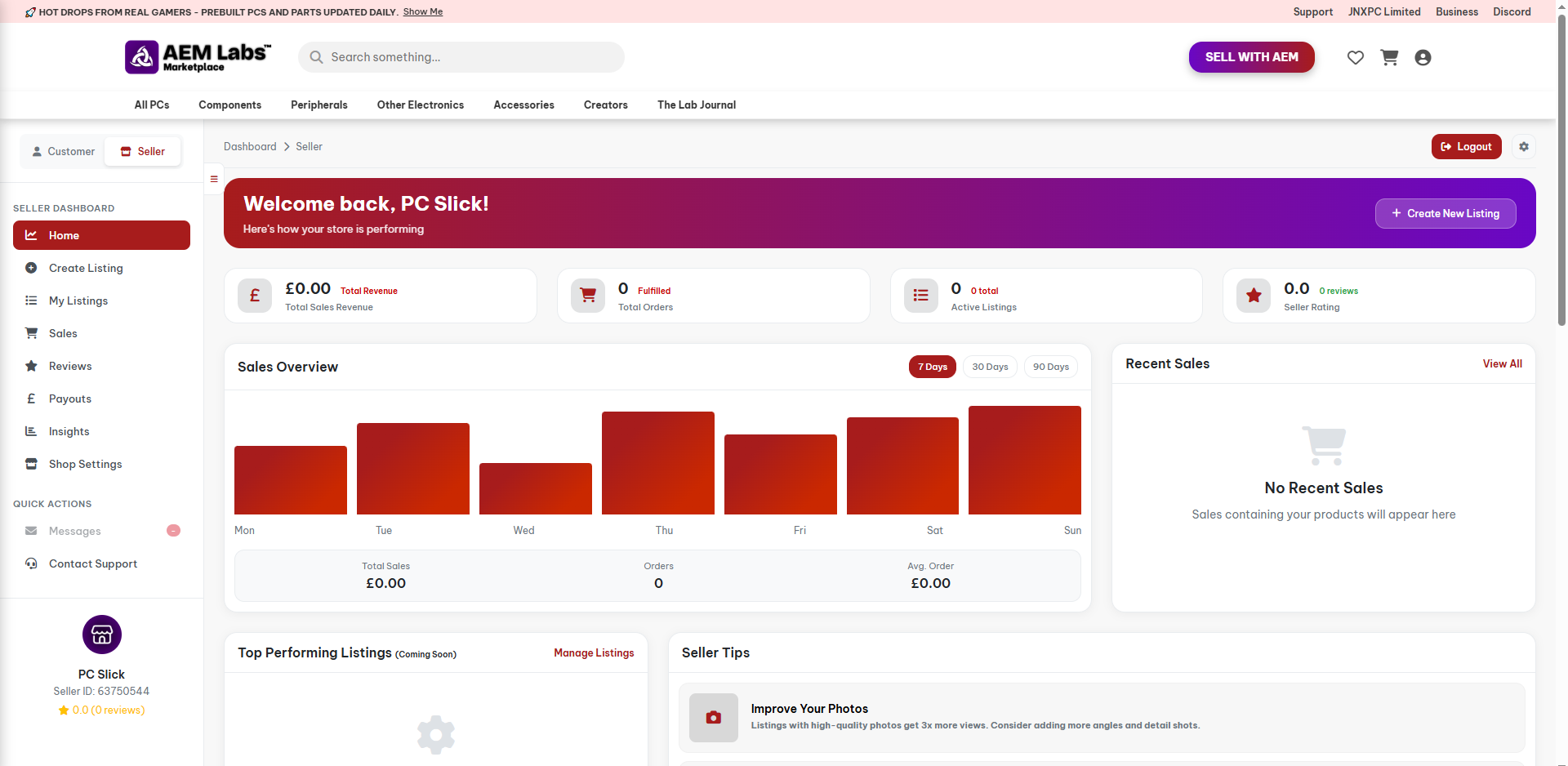Click the account profile icon
Screen dimensions: 1568x766
tap(1423, 57)
